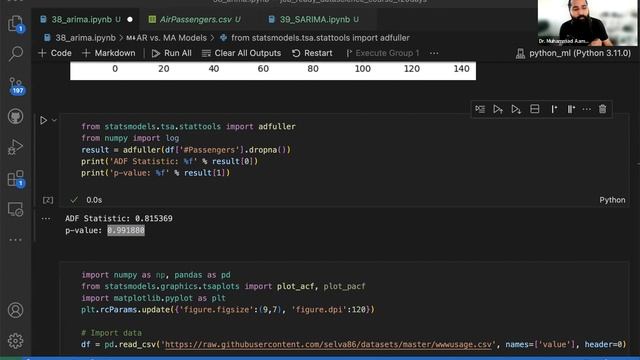Open the Search view in activity bar
The height and width of the screenshot is (360, 640).
point(16,53)
